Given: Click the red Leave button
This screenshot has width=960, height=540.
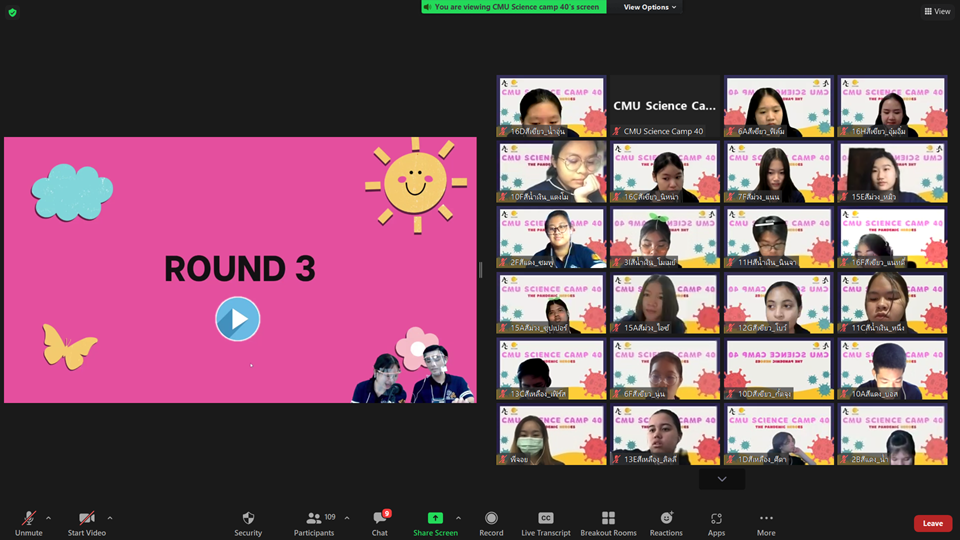Looking at the screenshot, I should point(932,523).
